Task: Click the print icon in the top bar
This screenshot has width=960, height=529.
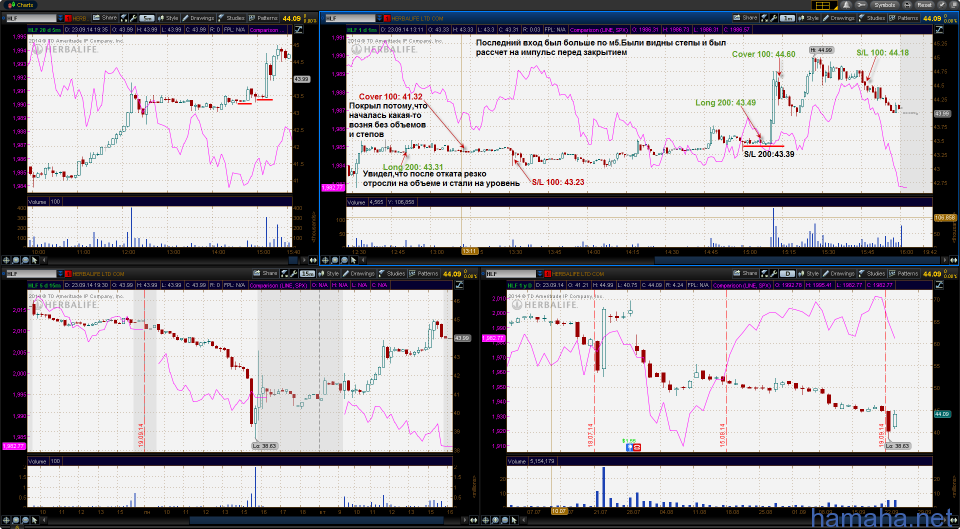Action: (908, 4)
